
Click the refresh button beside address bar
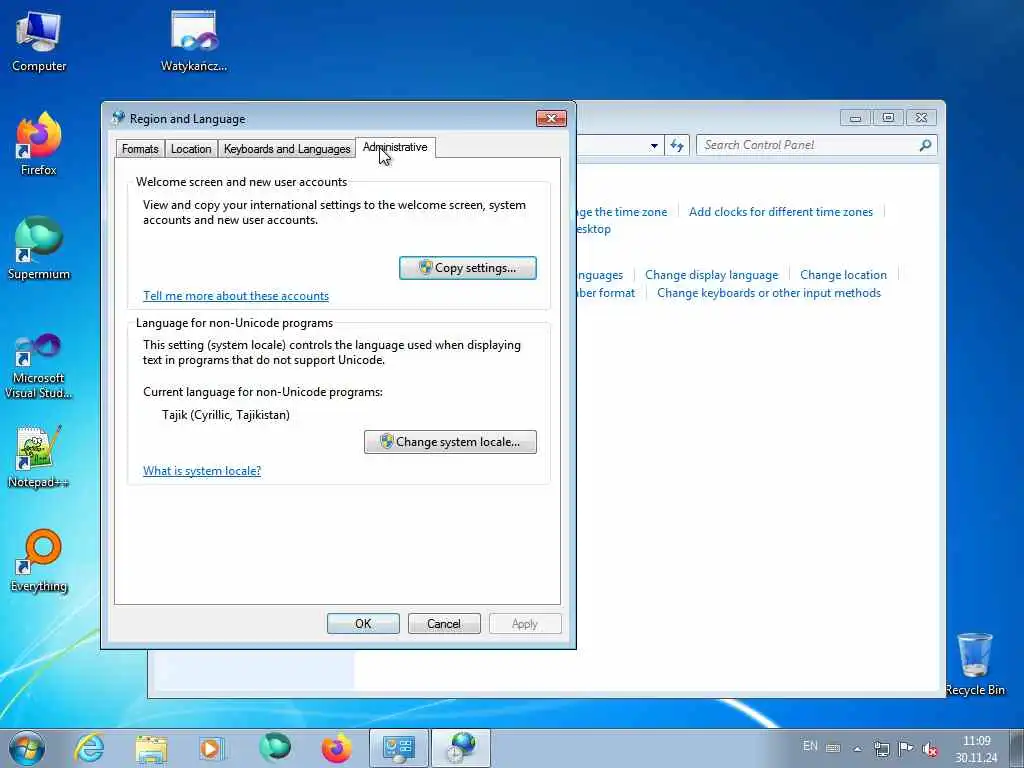677,146
